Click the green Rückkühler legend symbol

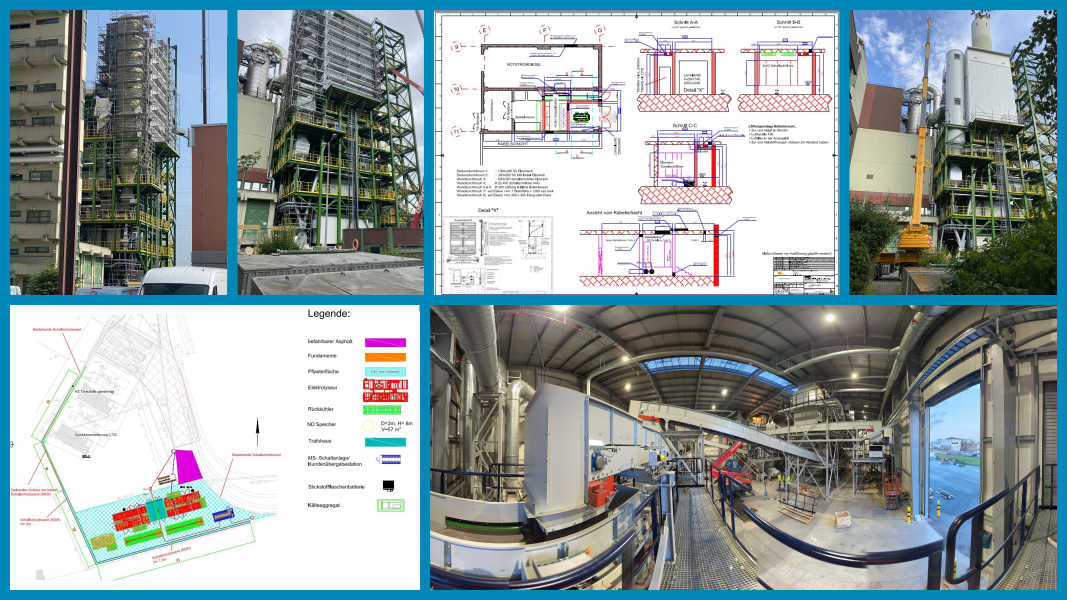click(x=380, y=408)
